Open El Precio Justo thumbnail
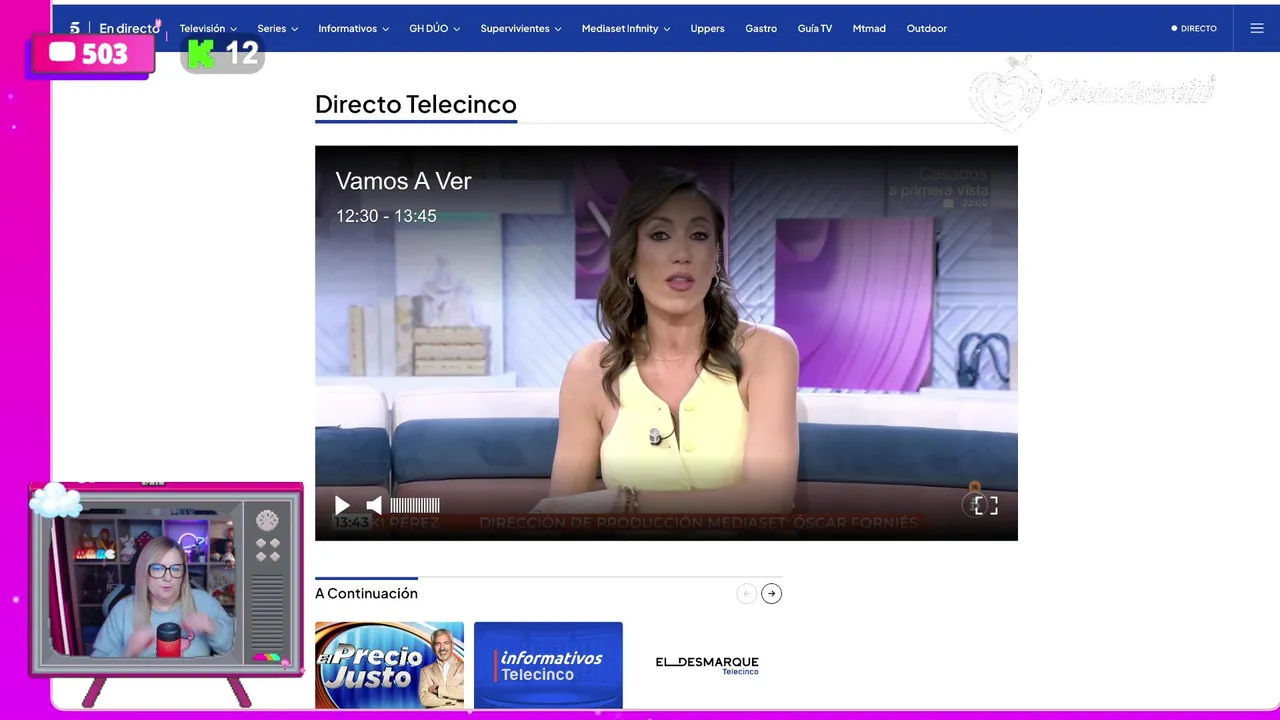The height and width of the screenshot is (720, 1280). tap(389, 665)
